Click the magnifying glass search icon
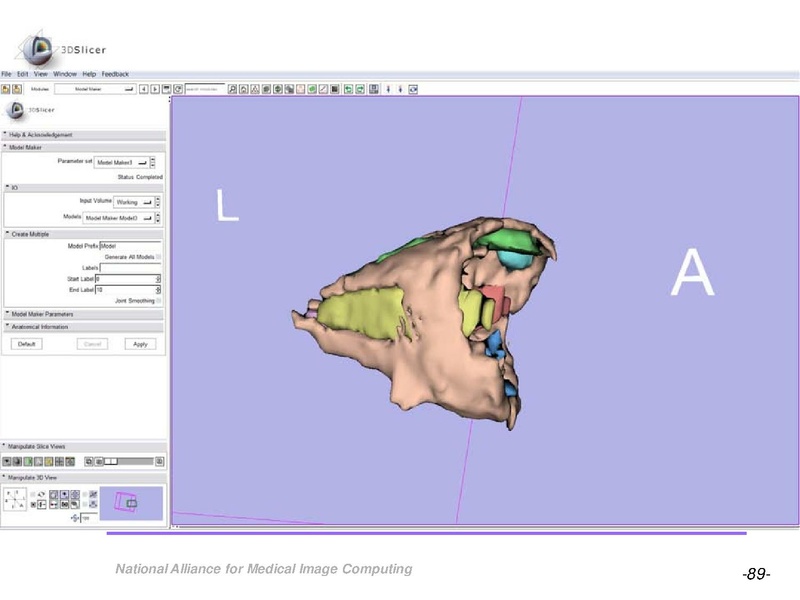This screenshot has height=600, width=800. (232, 89)
